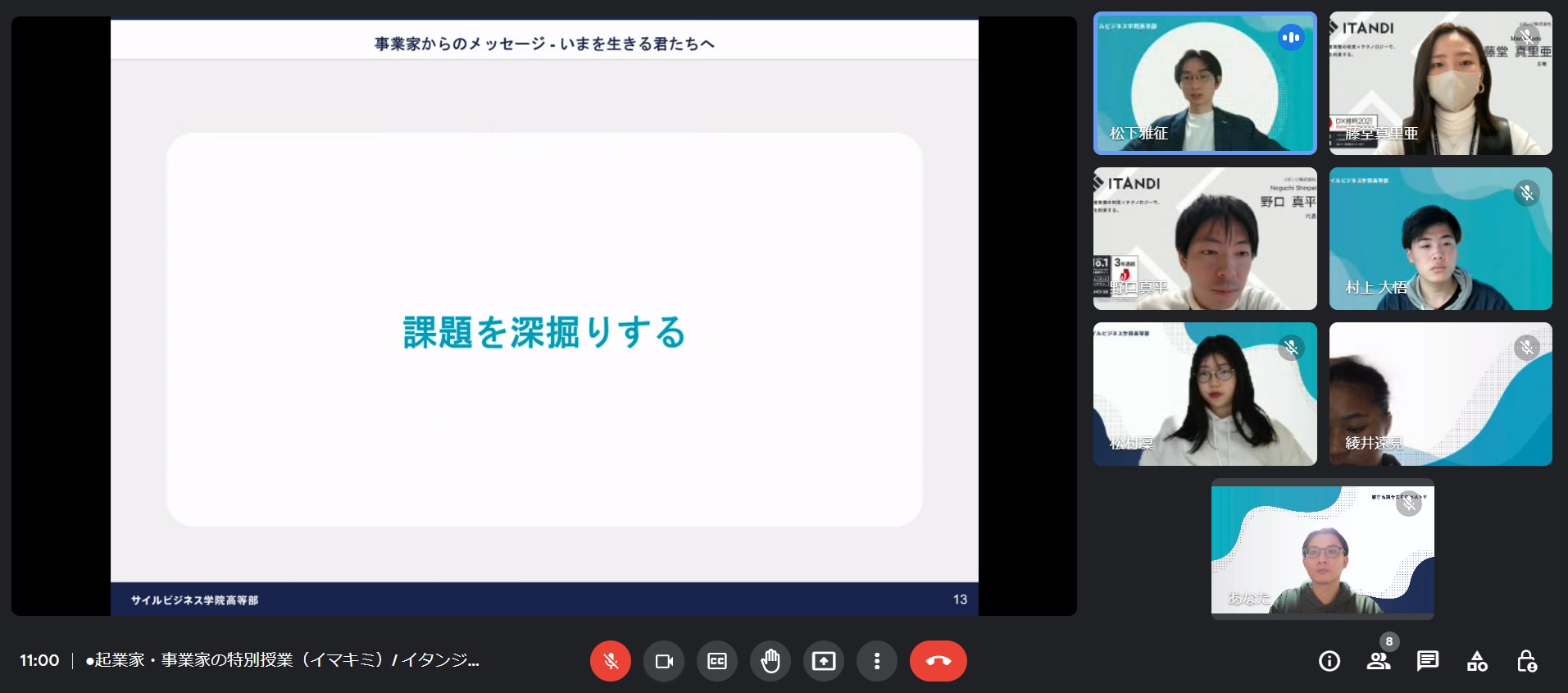
Task: Unmute the microphone in the call controls
Action: coord(611,661)
